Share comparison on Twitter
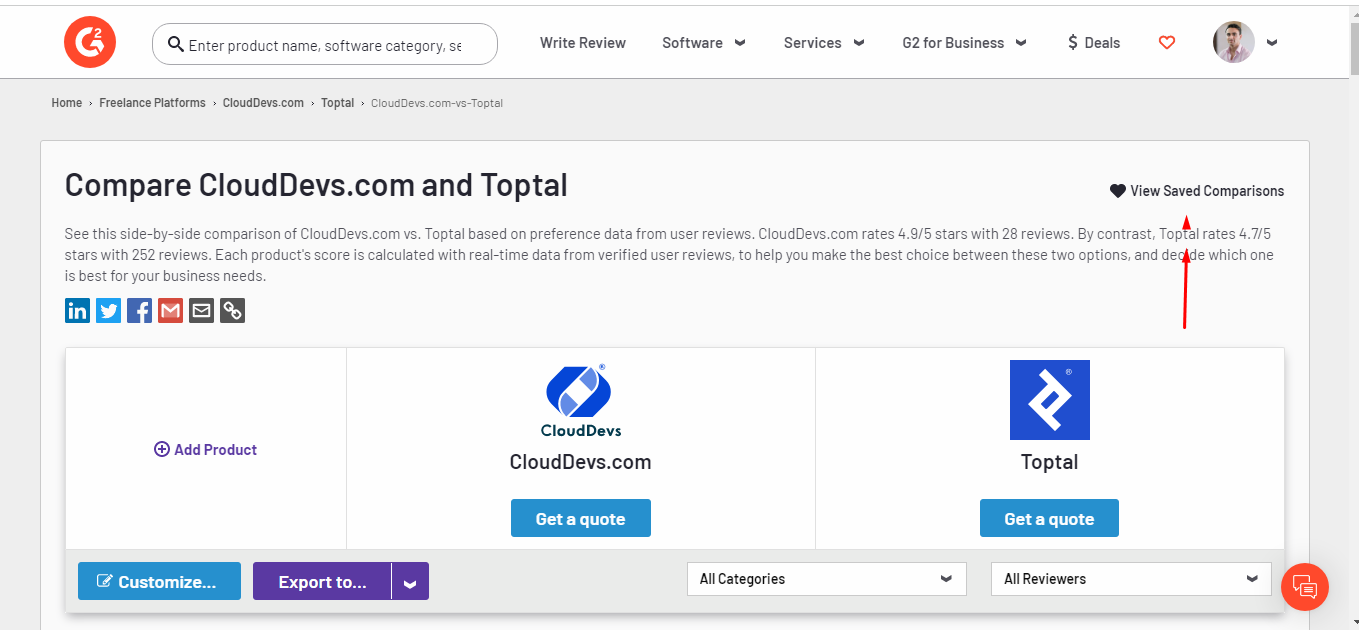The width and height of the screenshot is (1359, 630). [x=108, y=310]
